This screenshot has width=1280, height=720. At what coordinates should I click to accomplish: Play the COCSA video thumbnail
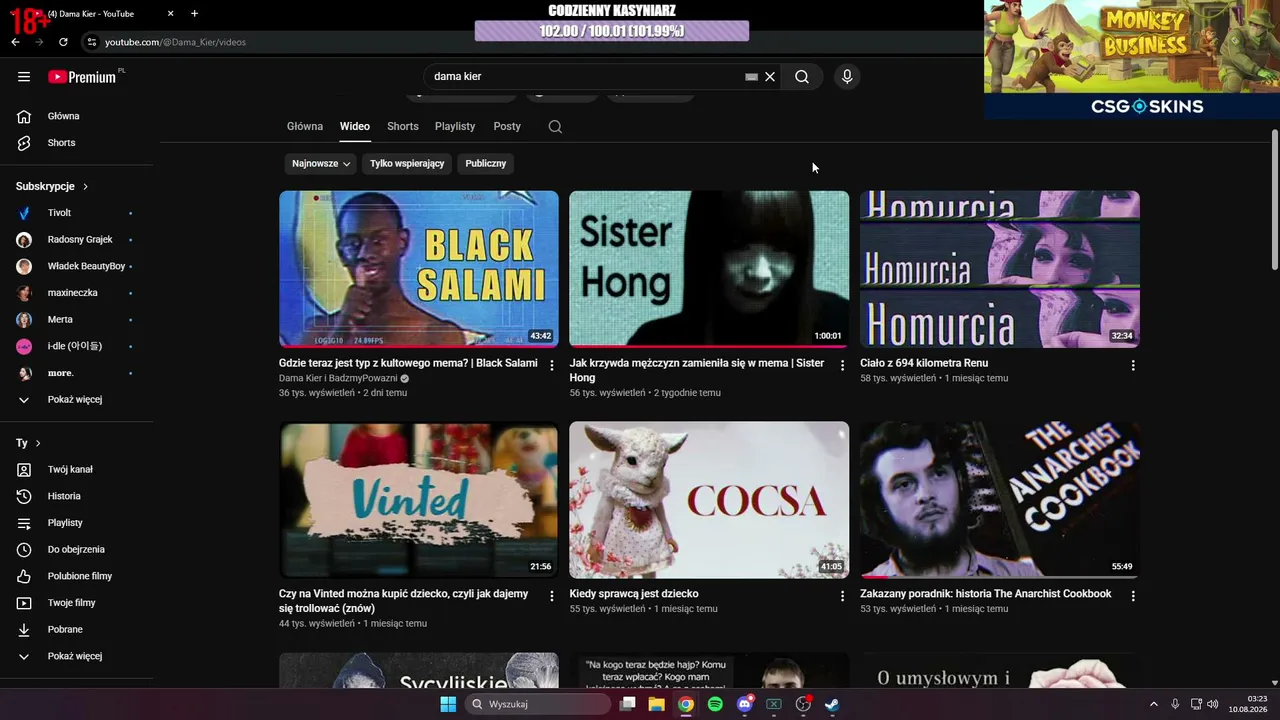(x=709, y=500)
